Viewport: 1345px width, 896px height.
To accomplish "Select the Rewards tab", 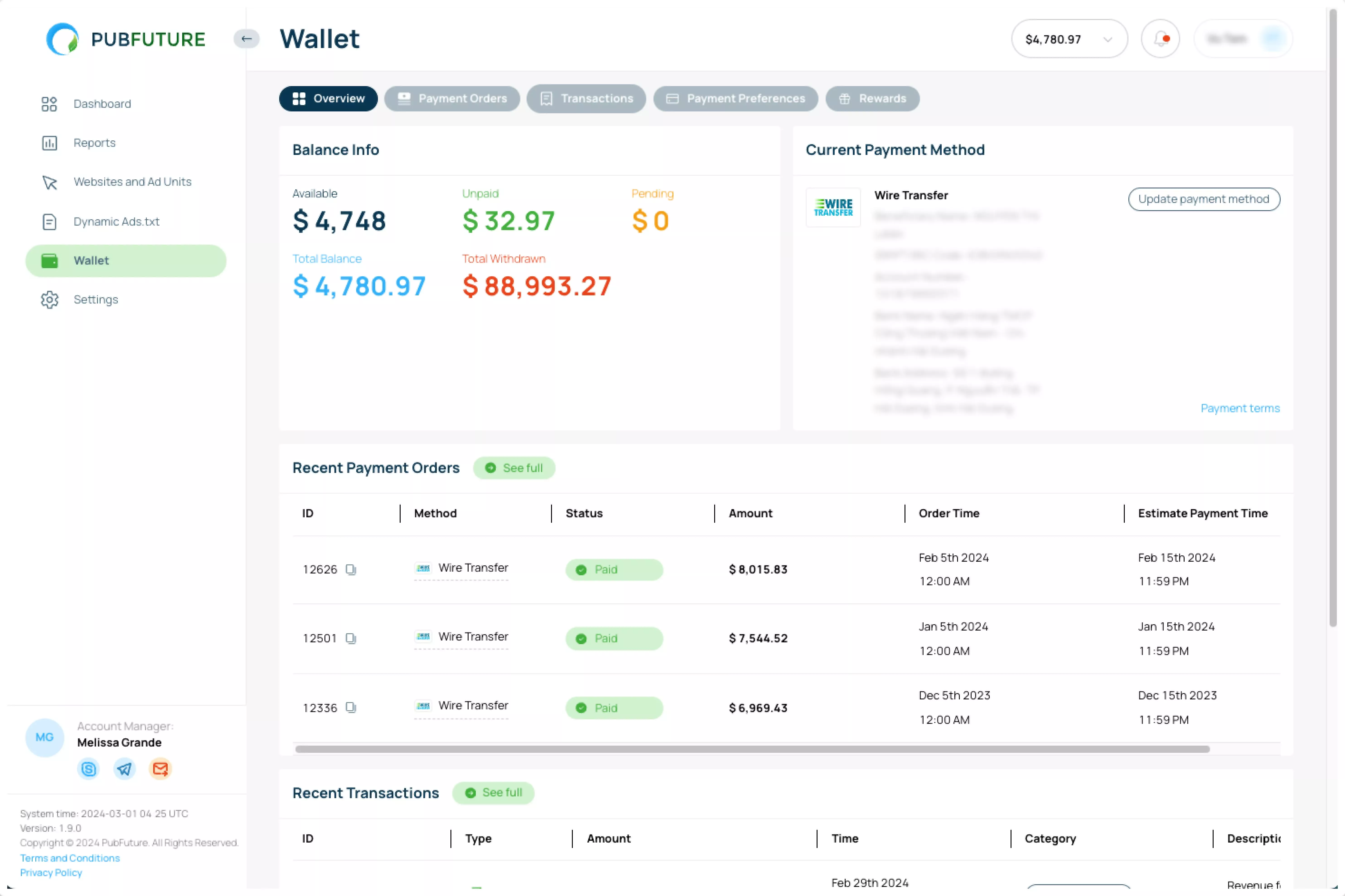I will pyautogui.click(x=872, y=99).
